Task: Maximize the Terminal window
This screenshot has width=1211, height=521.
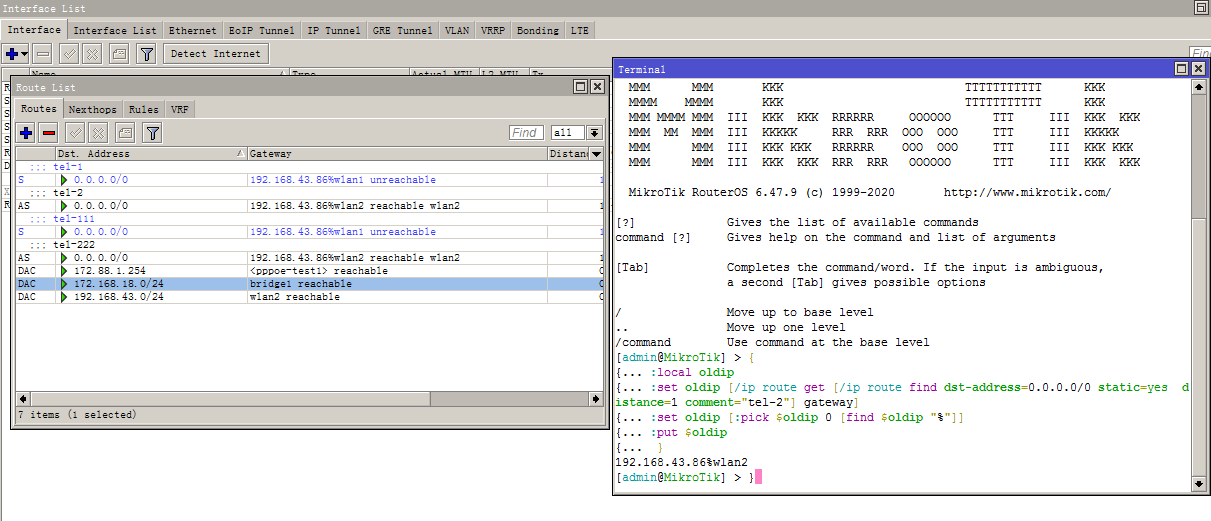Action: (1181, 68)
